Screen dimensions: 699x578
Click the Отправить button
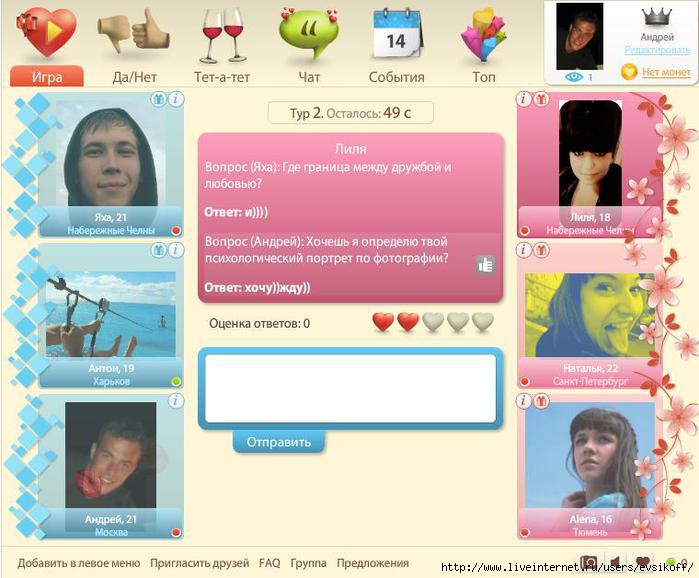click(279, 442)
